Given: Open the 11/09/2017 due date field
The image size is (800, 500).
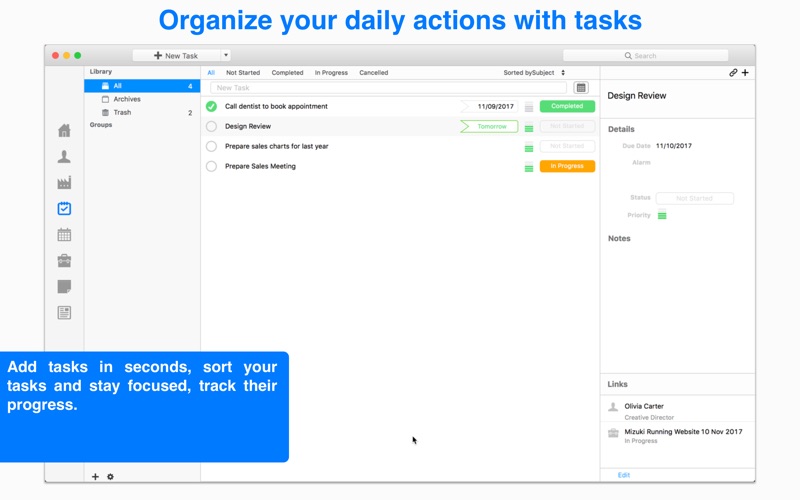Looking at the screenshot, I should click(x=489, y=106).
